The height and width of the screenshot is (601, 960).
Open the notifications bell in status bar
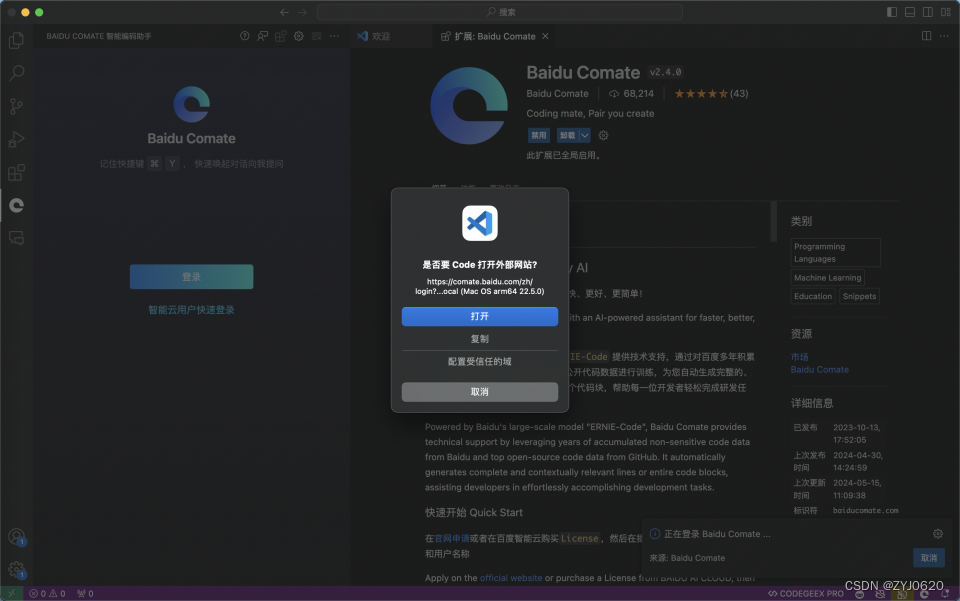point(946,594)
